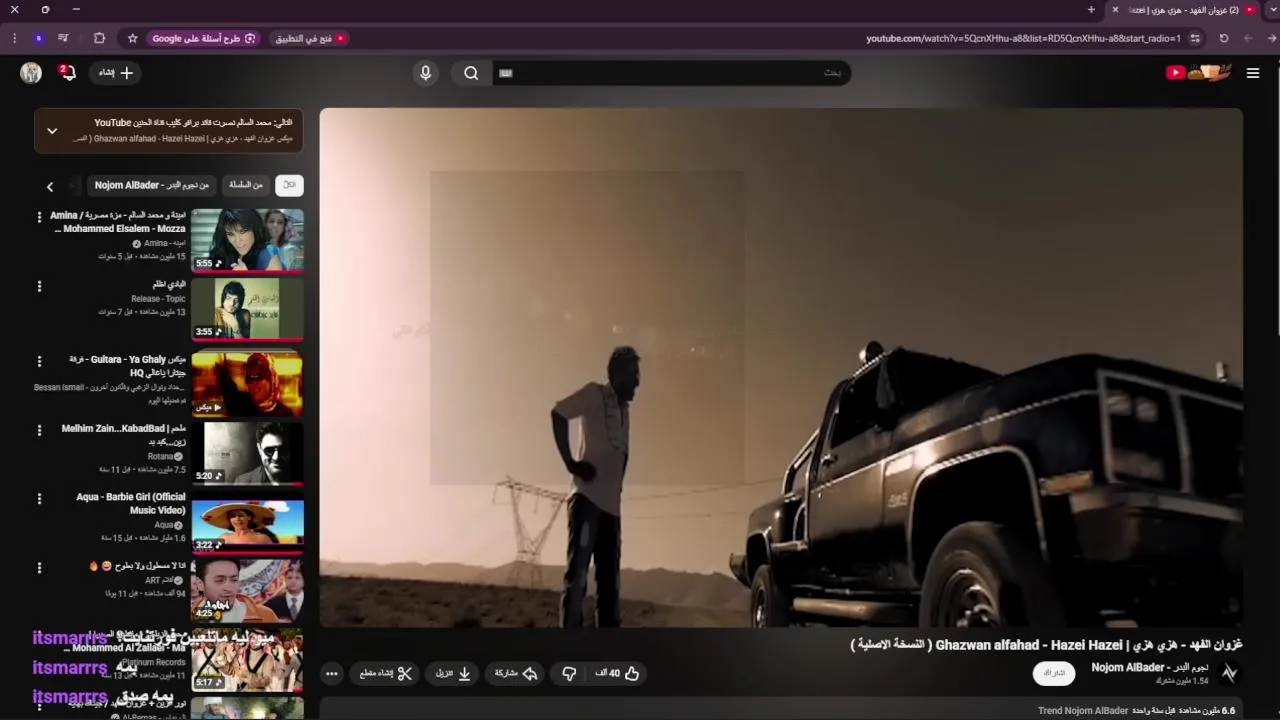1280x720 pixels.
Task: Open the video description box with view count
Action: 781,709
